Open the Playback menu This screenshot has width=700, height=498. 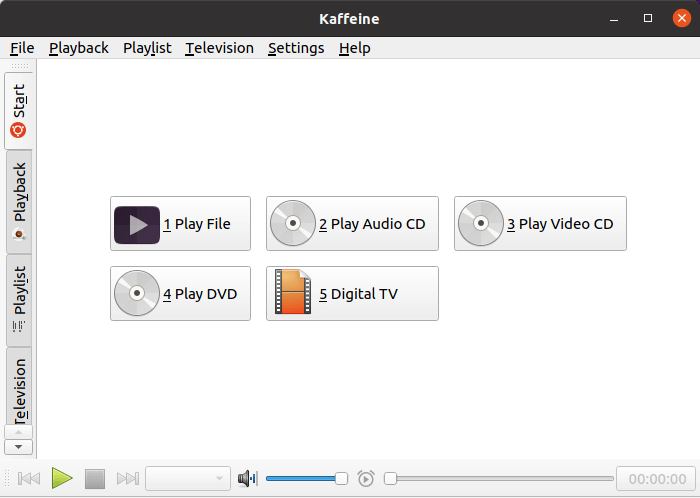click(79, 48)
